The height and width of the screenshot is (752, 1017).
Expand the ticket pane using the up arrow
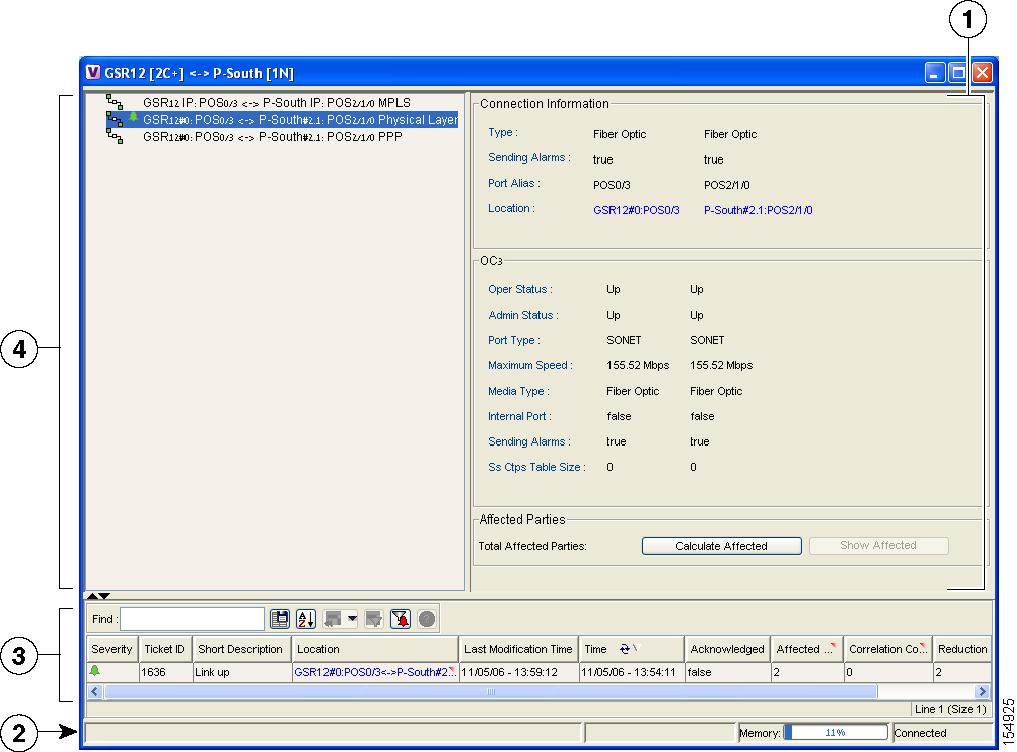[x=93, y=597]
